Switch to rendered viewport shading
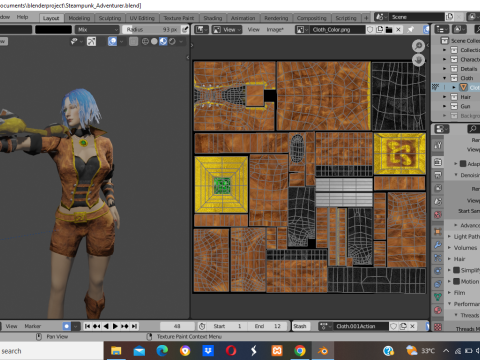 [172, 41]
